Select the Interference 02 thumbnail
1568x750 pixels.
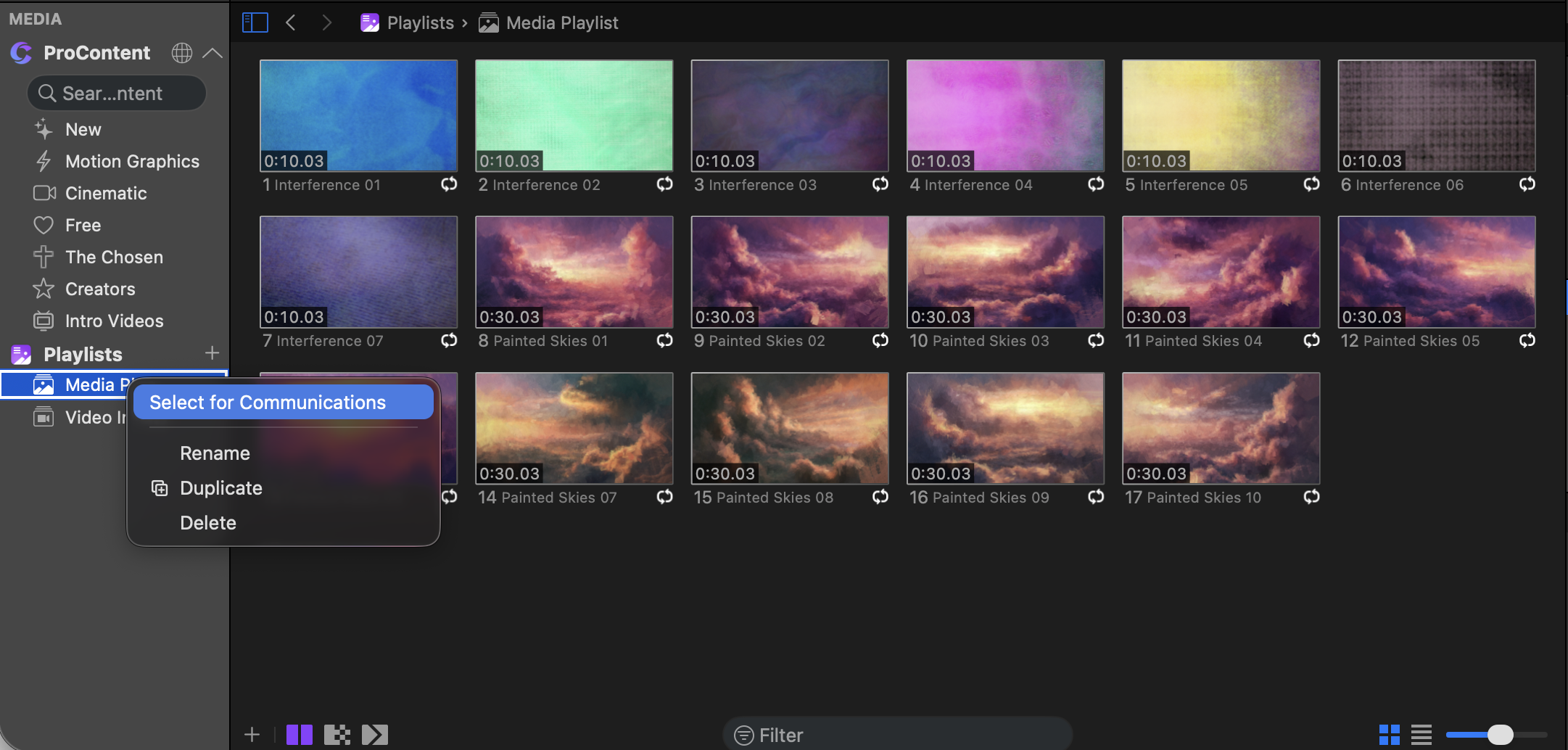click(574, 115)
